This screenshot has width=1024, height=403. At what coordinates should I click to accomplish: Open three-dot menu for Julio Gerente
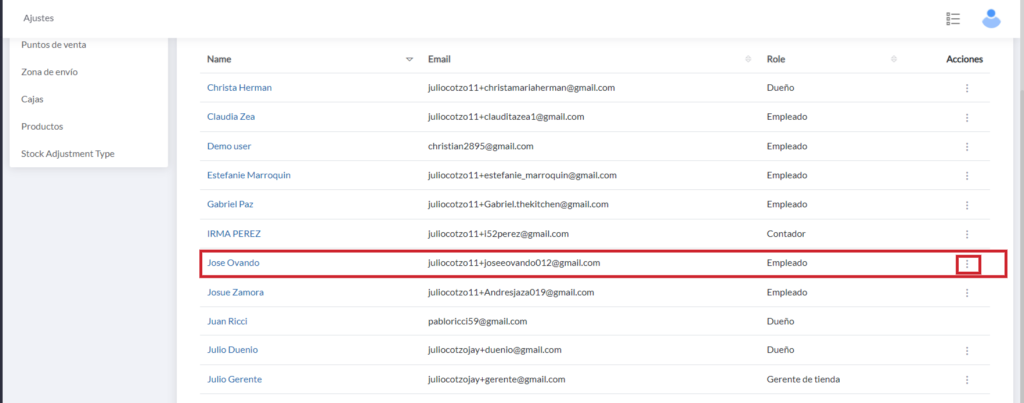(967, 380)
